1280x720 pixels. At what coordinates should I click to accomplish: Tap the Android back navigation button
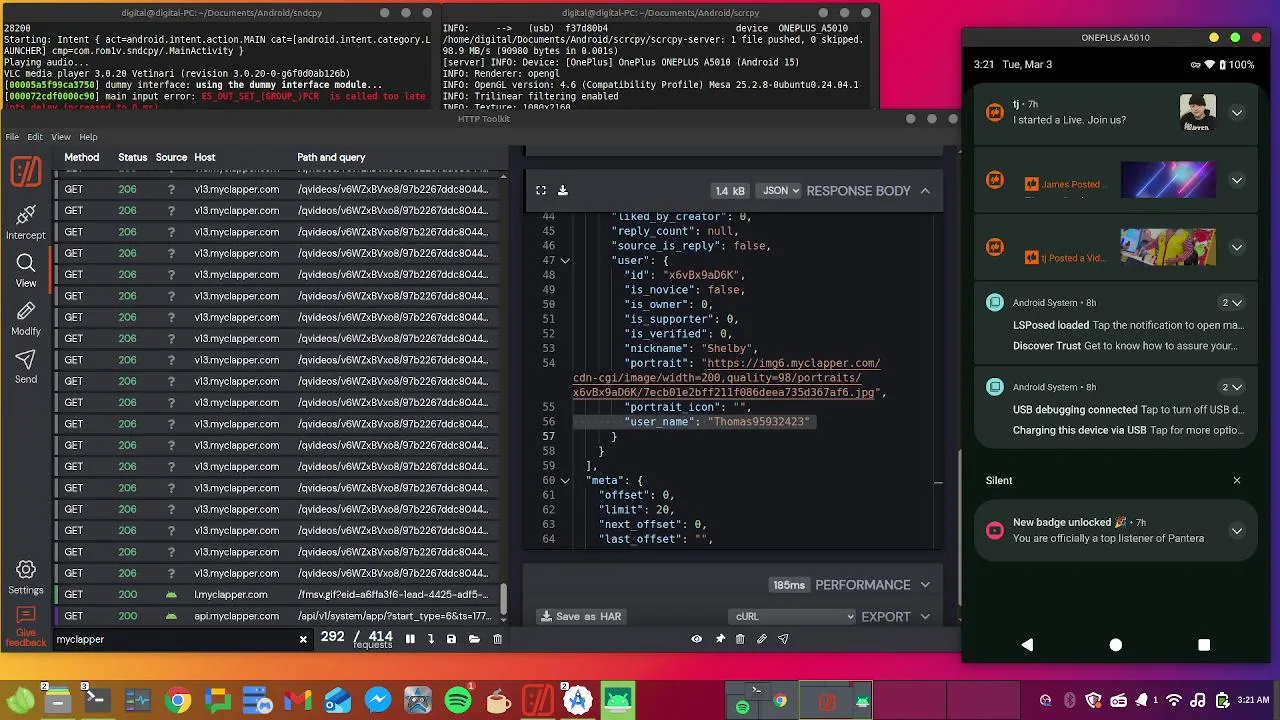pos(1027,645)
